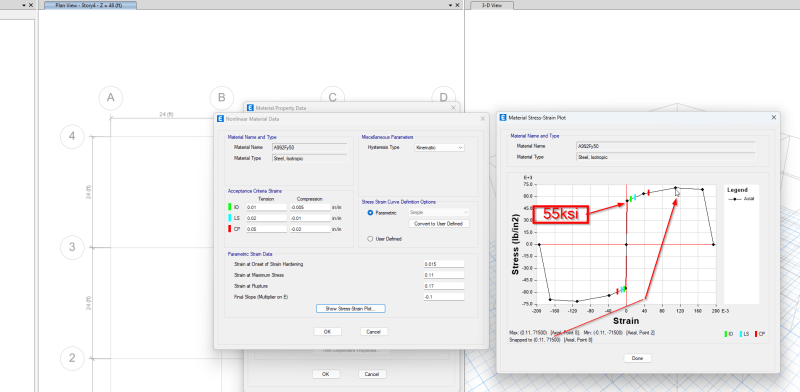The image size is (800, 392).
Task: Click the green IO color swatch
Action: tap(230, 207)
